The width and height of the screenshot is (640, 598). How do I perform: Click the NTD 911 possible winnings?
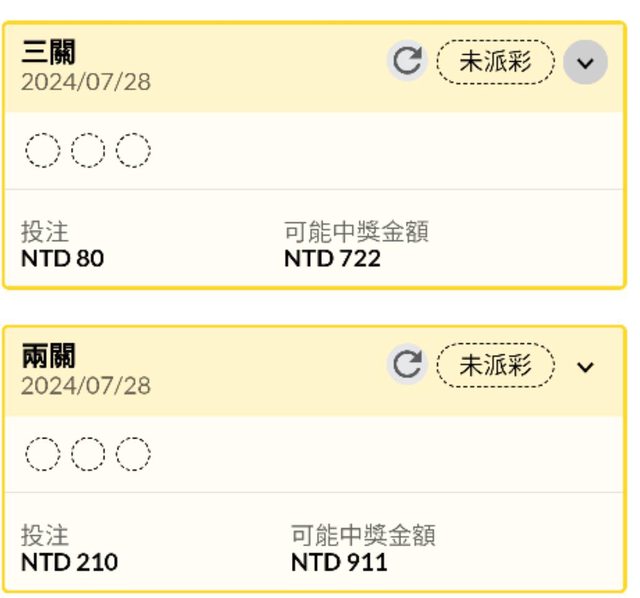(x=339, y=562)
